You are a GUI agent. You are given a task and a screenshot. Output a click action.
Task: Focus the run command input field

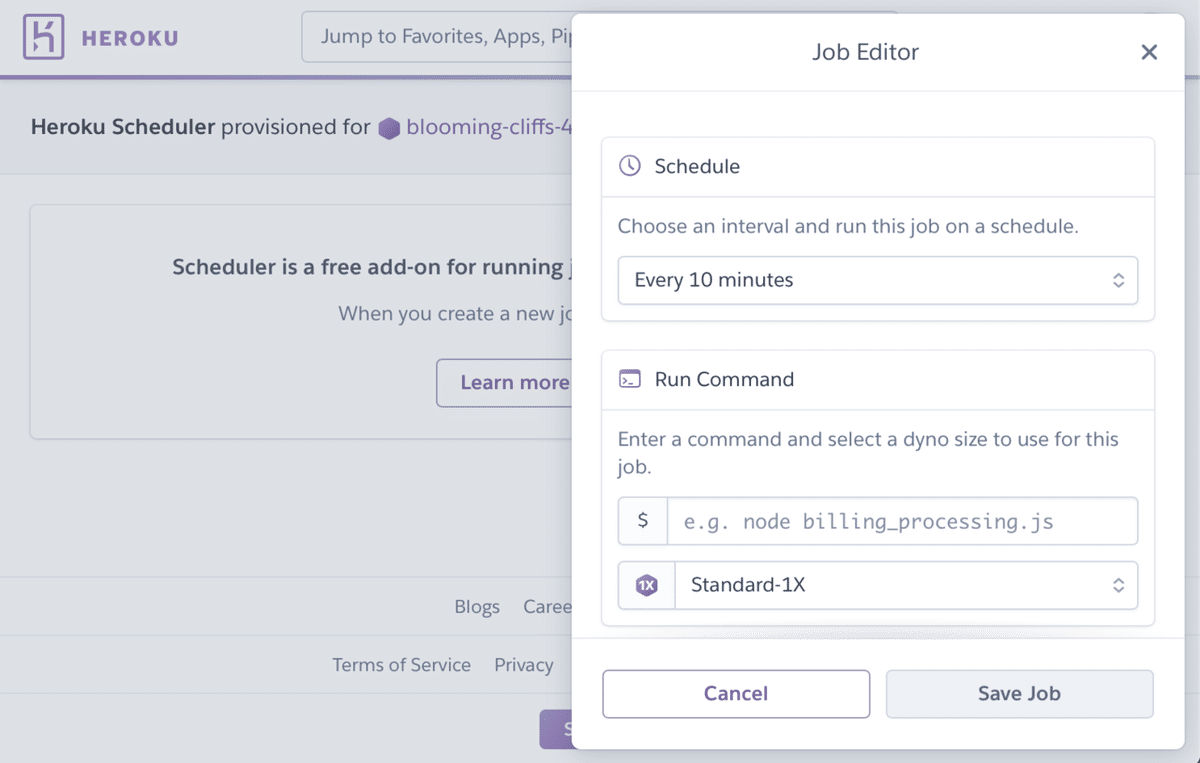(901, 521)
